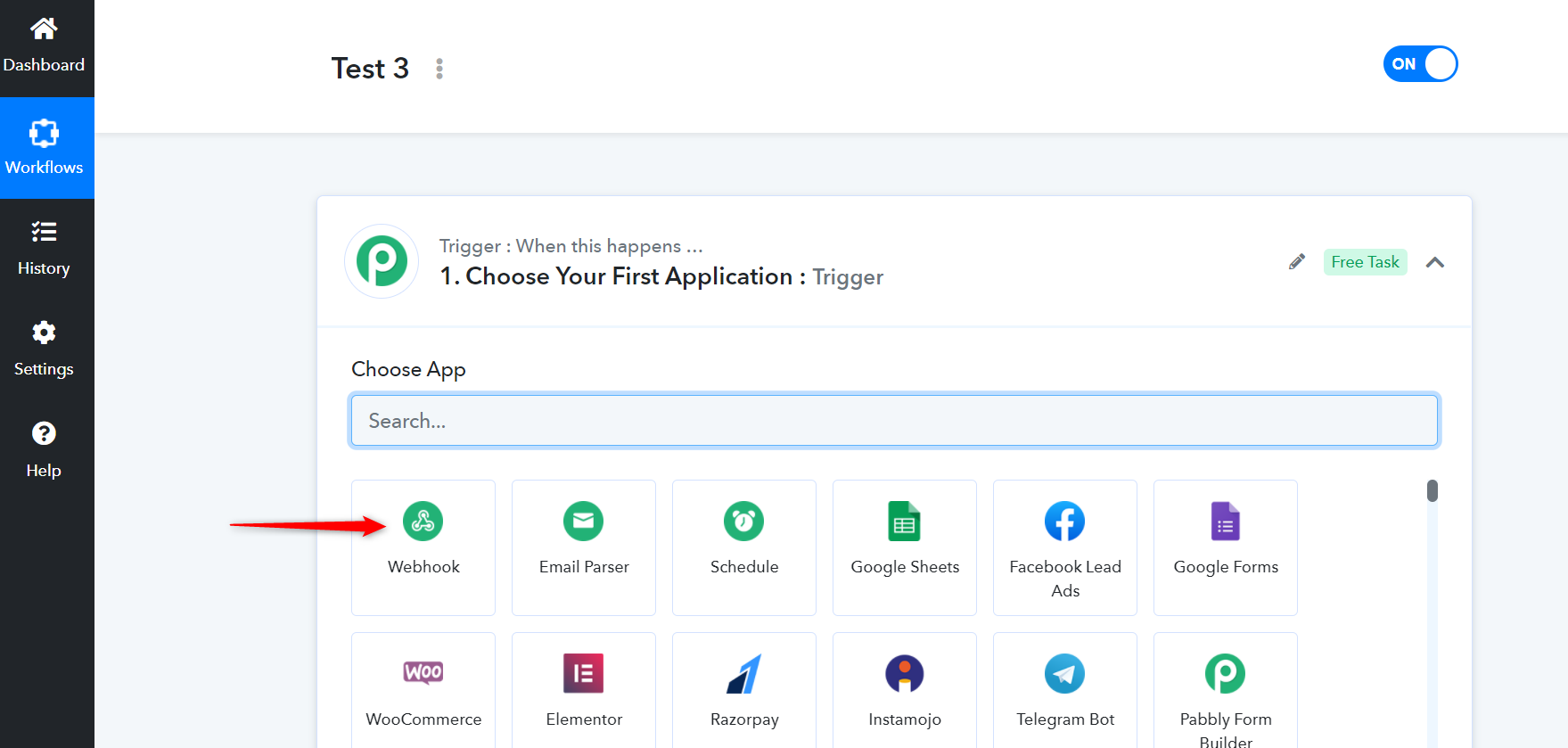The image size is (1568, 748).
Task: Select the Google Sheets app icon
Action: click(x=905, y=522)
